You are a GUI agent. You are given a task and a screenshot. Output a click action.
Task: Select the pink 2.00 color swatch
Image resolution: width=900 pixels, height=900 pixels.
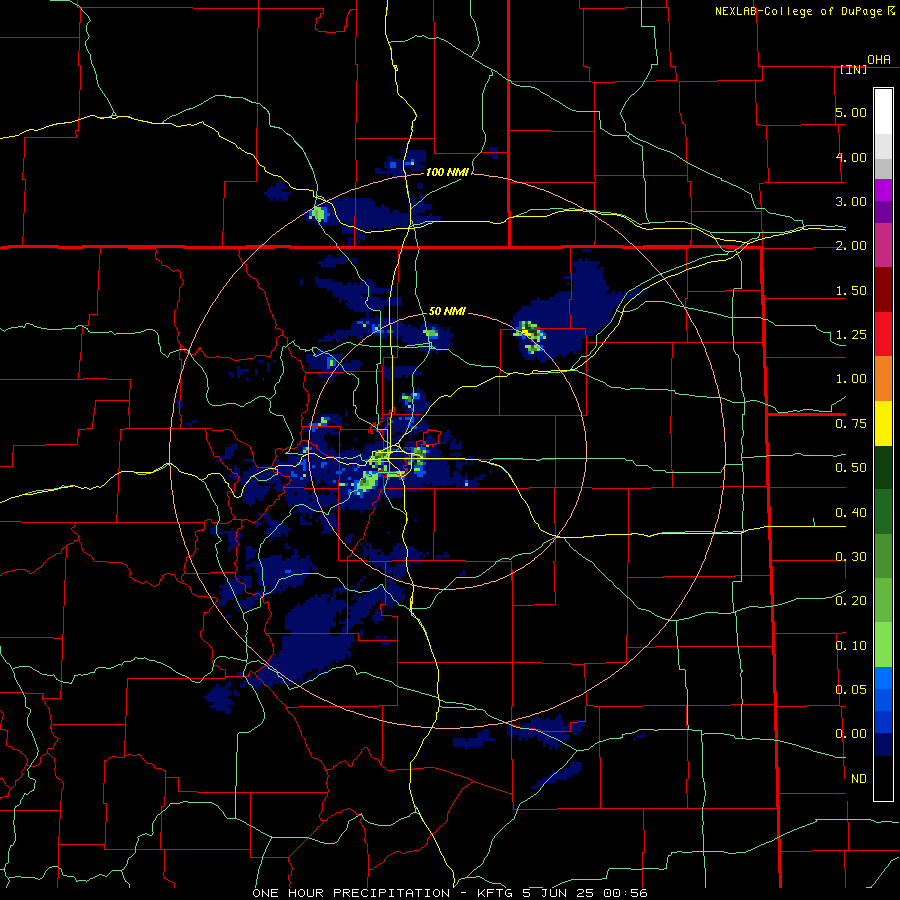click(x=883, y=245)
